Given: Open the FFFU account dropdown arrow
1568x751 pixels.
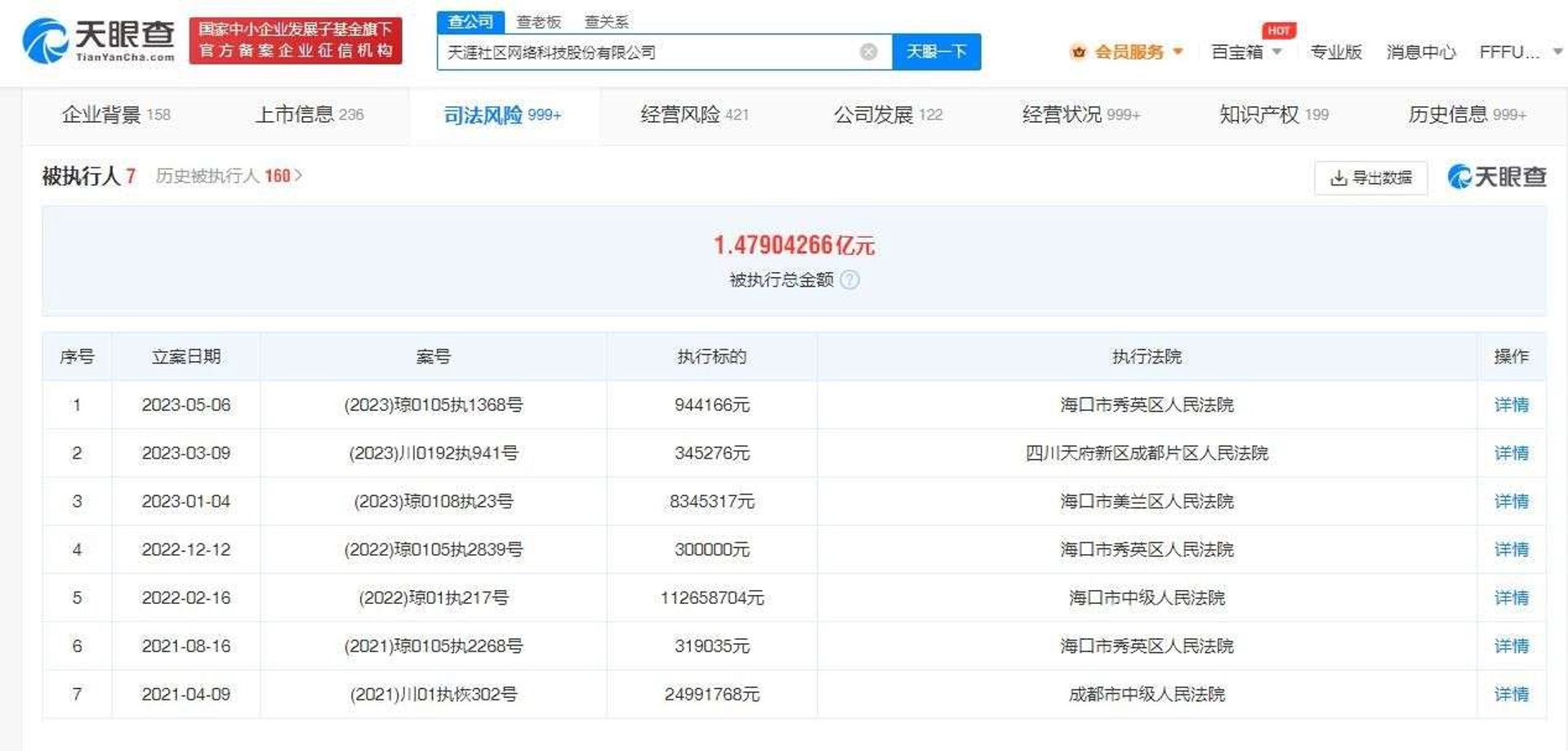Looking at the screenshot, I should pos(1557,51).
